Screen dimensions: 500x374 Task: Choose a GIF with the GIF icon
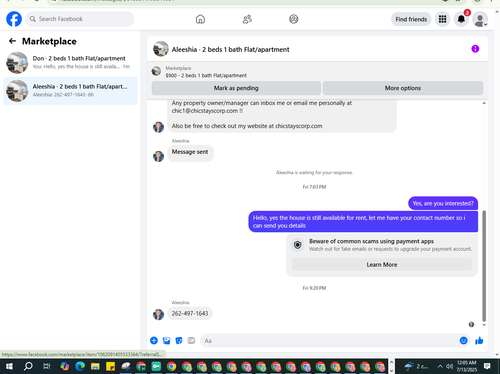pyautogui.click(x=191, y=340)
